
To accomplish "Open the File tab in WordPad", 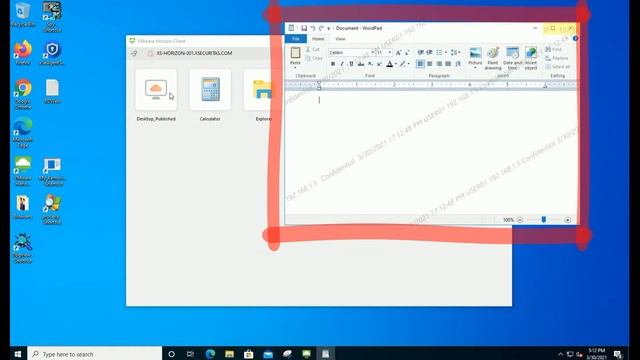I will coord(296,39).
